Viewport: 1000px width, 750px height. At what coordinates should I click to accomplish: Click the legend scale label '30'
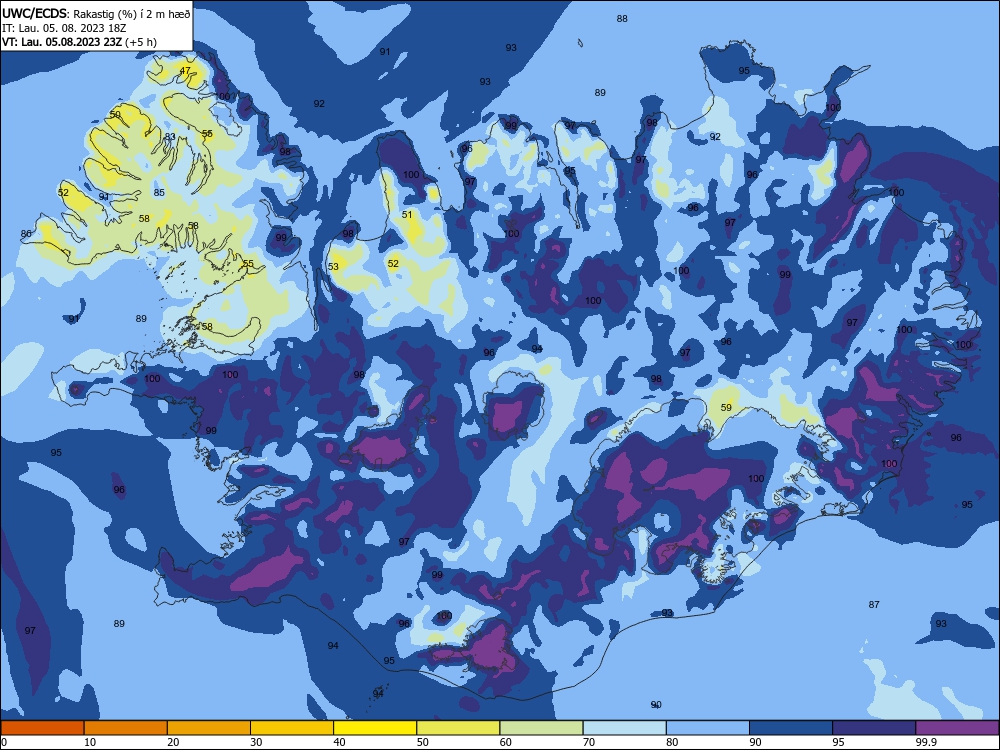pos(256,742)
